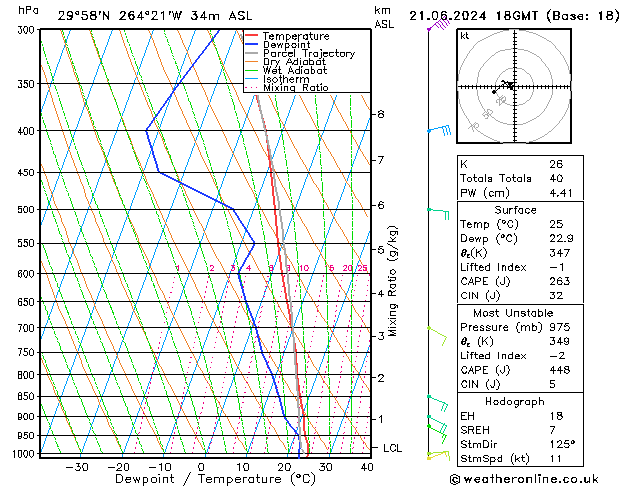Click the 850 hPa pressure label
Screen dimensions: 629x486
click(28, 396)
